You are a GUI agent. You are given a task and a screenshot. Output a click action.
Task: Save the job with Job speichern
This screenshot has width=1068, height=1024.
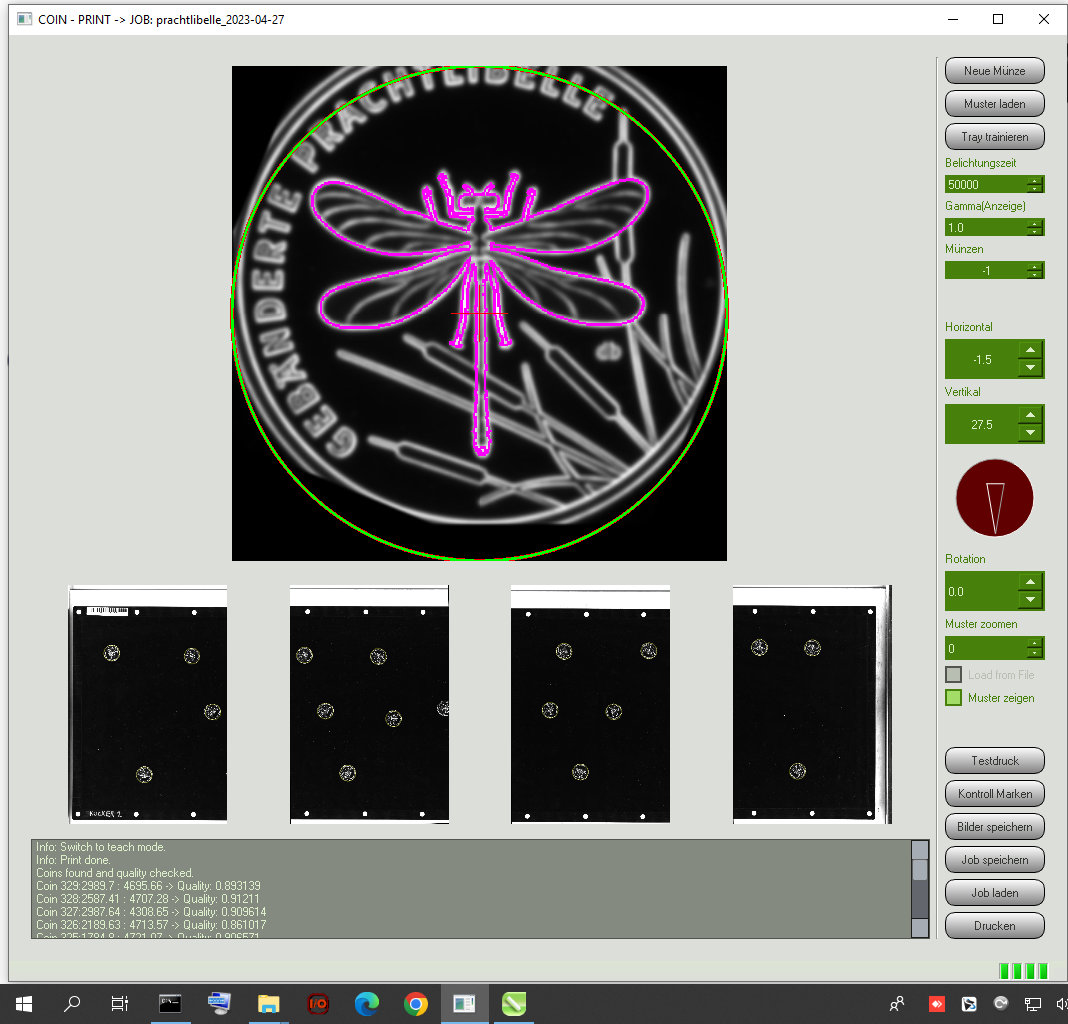[994, 859]
